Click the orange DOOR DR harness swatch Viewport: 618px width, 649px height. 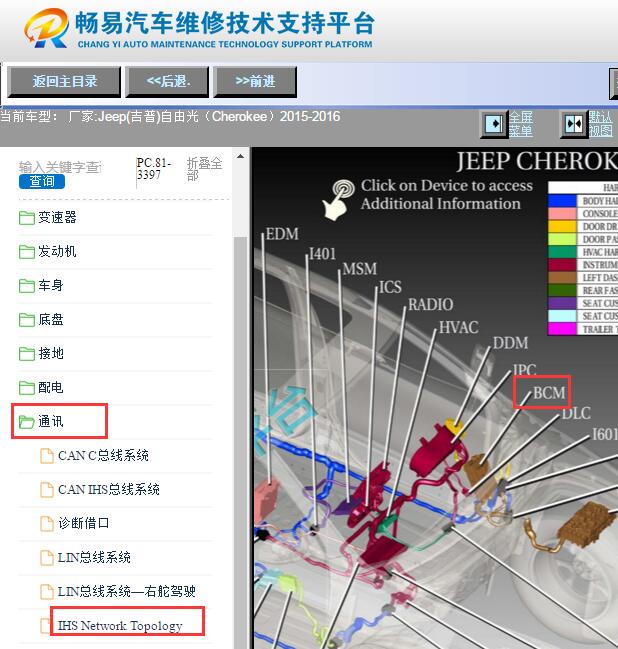562,226
